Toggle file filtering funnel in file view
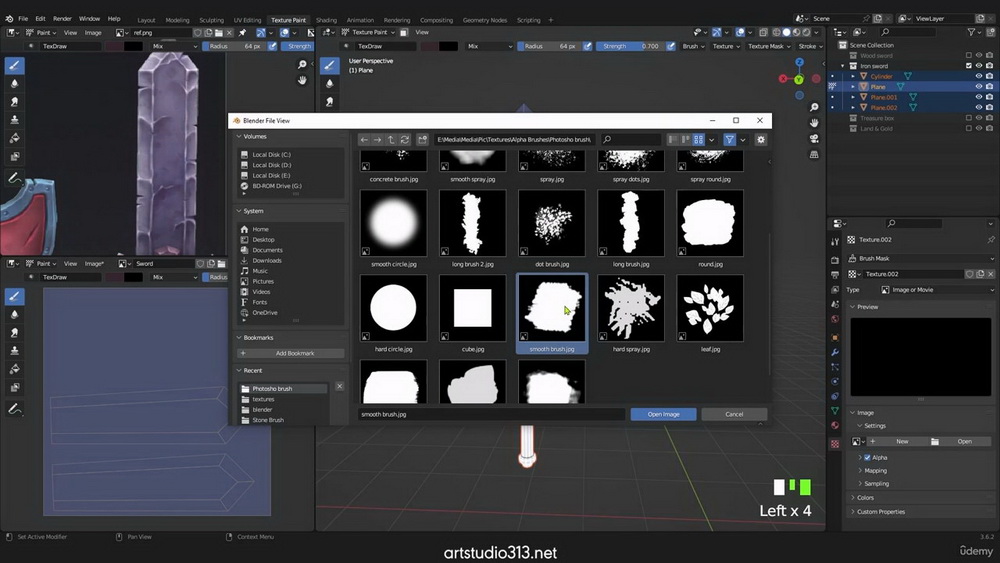The height and width of the screenshot is (563, 1000). pos(730,140)
